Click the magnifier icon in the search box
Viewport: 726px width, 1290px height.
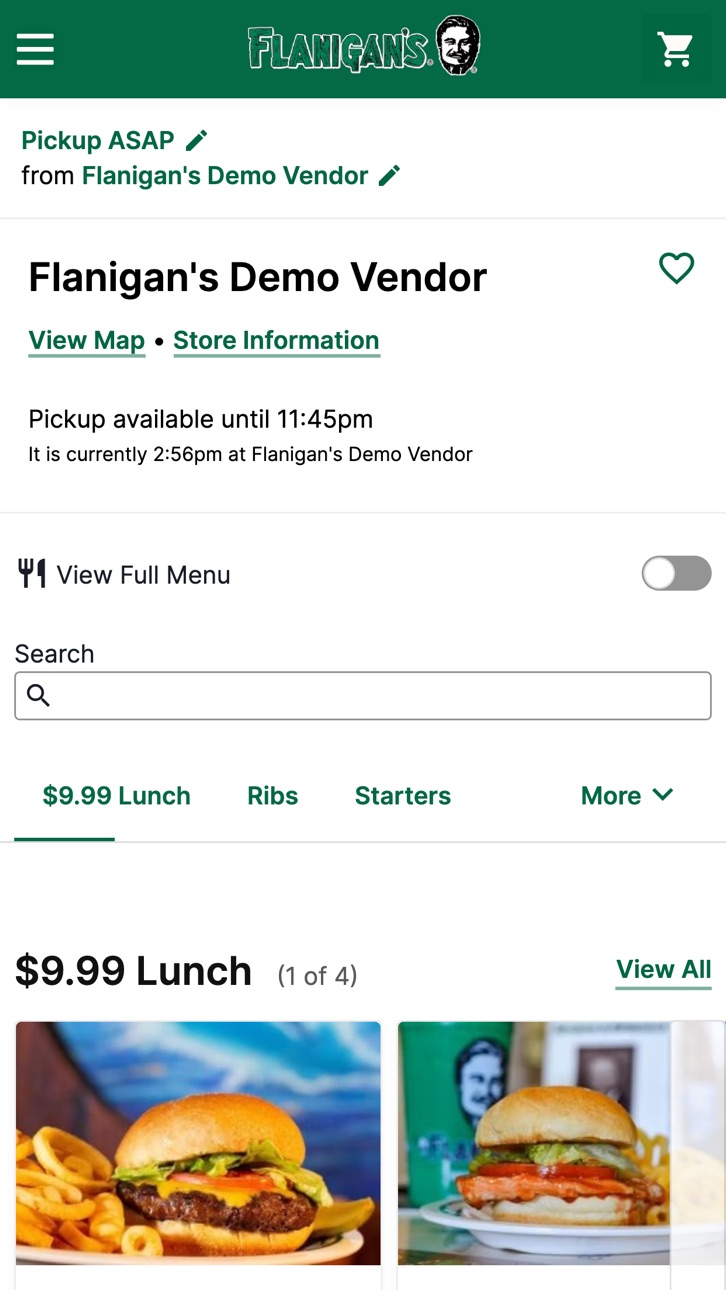click(x=38, y=695)
